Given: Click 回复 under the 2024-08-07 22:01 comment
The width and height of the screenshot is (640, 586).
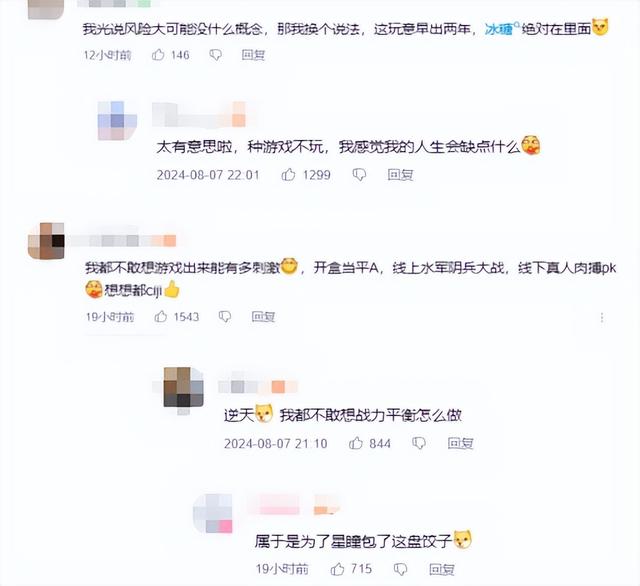Looking at the screenshot, I should pyautogui.click(x=400, y=175).
